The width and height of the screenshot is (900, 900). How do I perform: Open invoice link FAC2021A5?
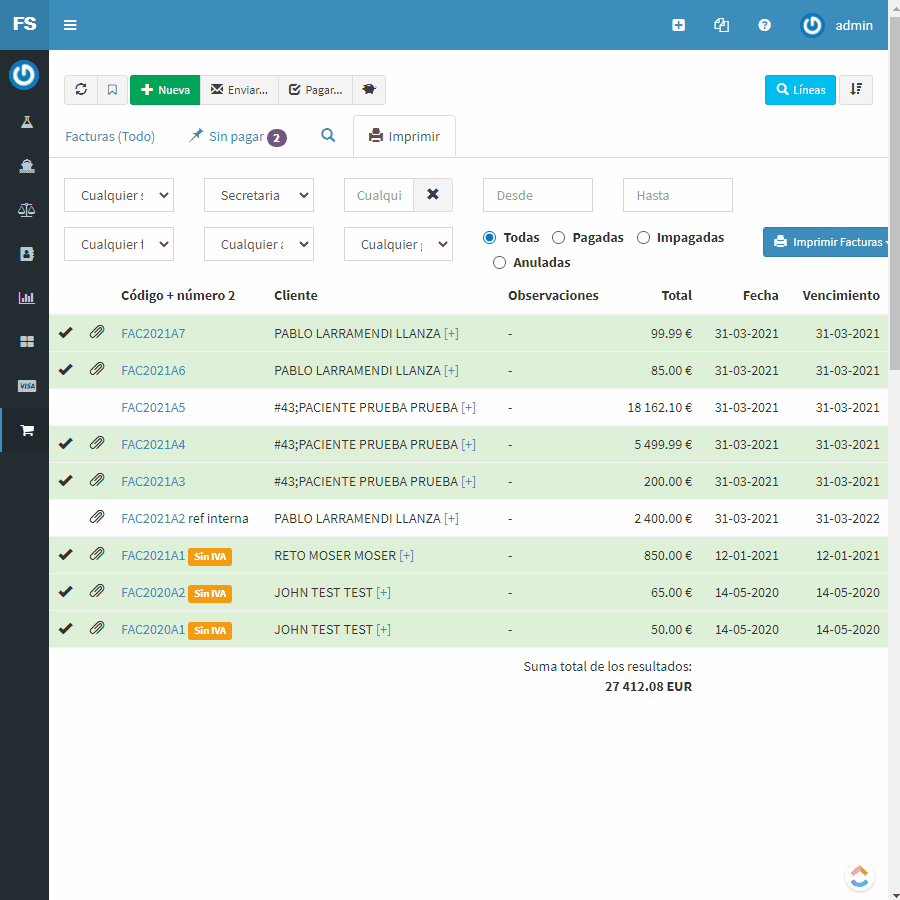click(x=153, y=407)
